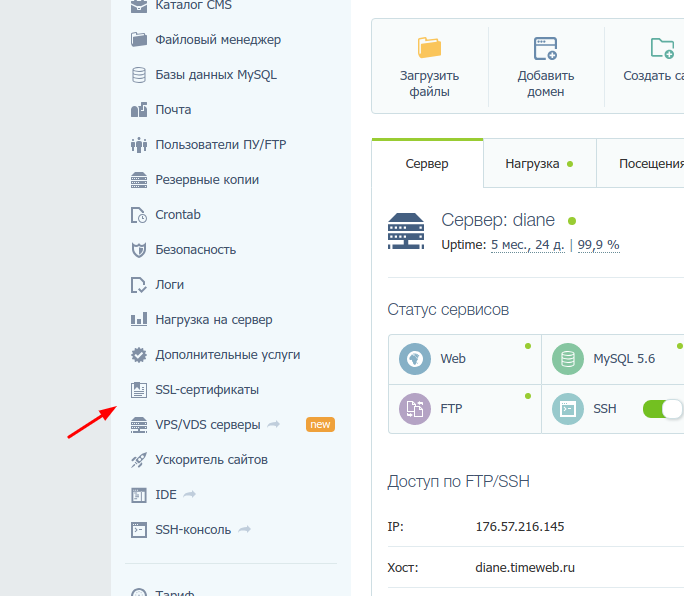Click the IDE sidebar icon
This screenshot has height=596, width=684.
coord(139,495)
